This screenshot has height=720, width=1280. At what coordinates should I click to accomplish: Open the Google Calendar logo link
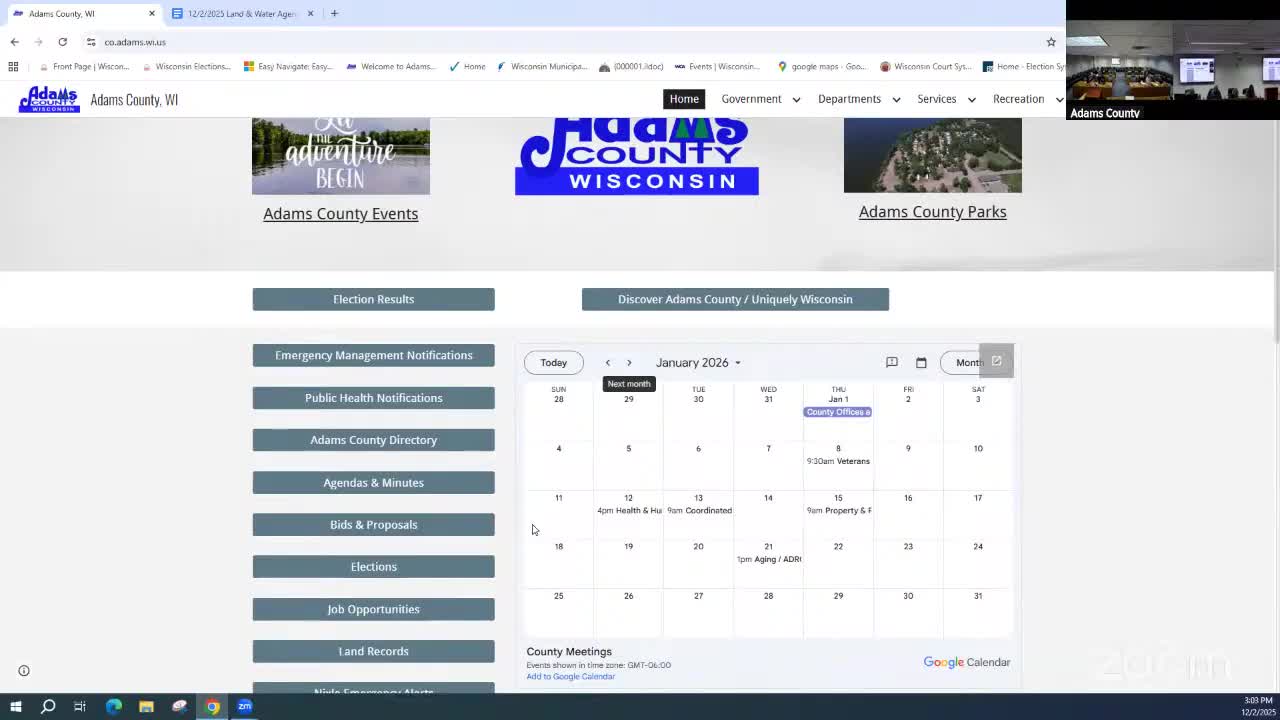[967, 662]
